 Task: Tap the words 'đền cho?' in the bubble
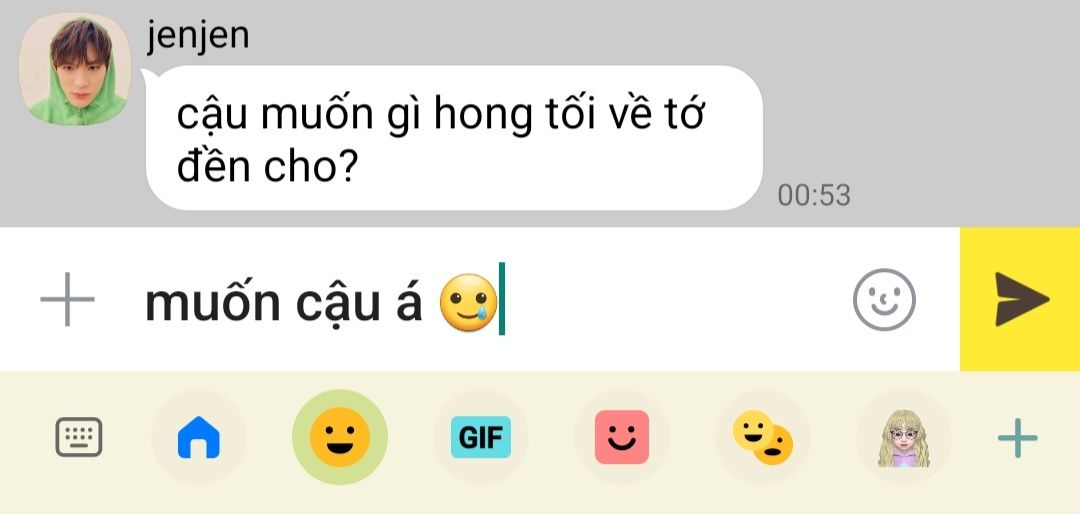pos(266,168)
